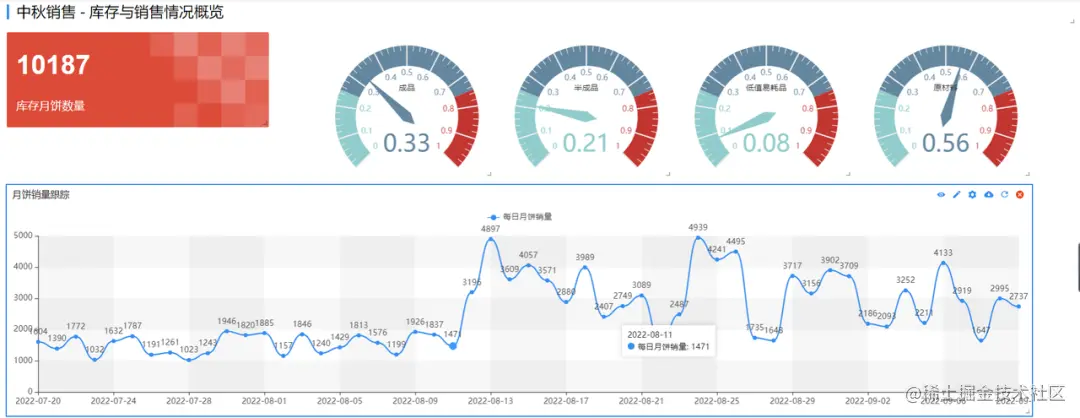
Task: Click the pencil edit icon on chart panel
Action: pos(956,195)
